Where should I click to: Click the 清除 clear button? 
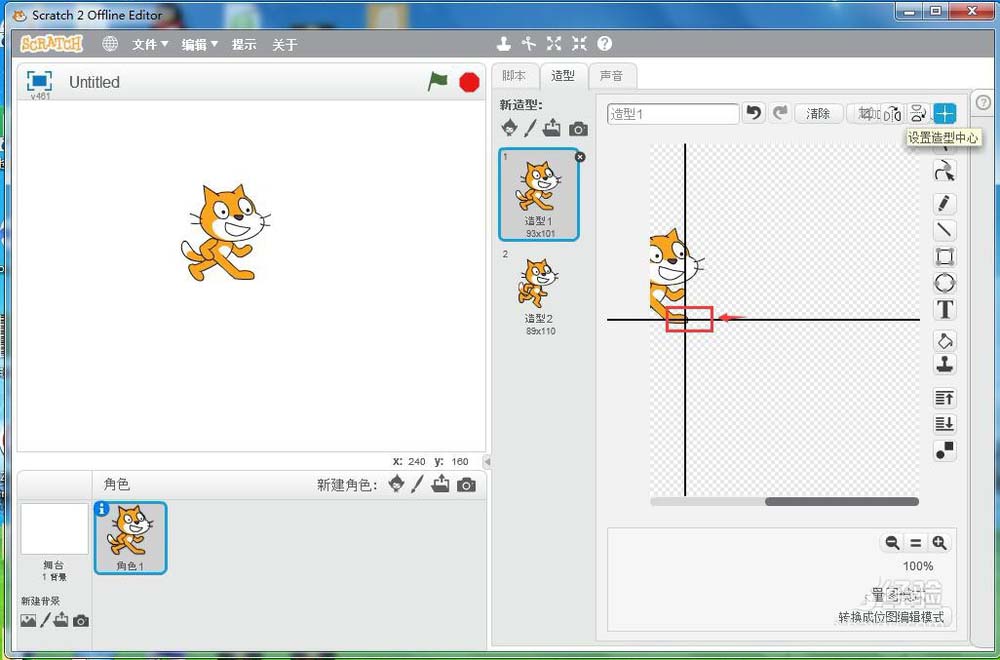pos(818,114)
